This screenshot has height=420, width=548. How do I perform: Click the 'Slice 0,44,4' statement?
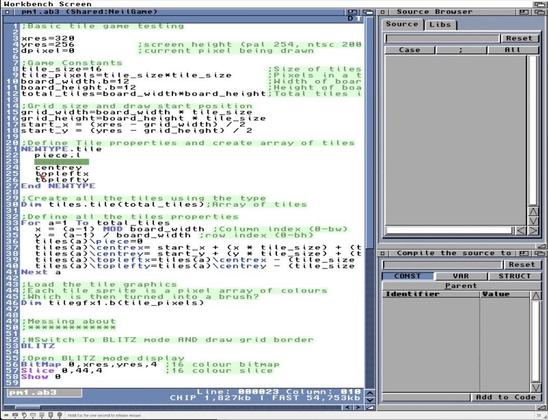coord(62,370)
